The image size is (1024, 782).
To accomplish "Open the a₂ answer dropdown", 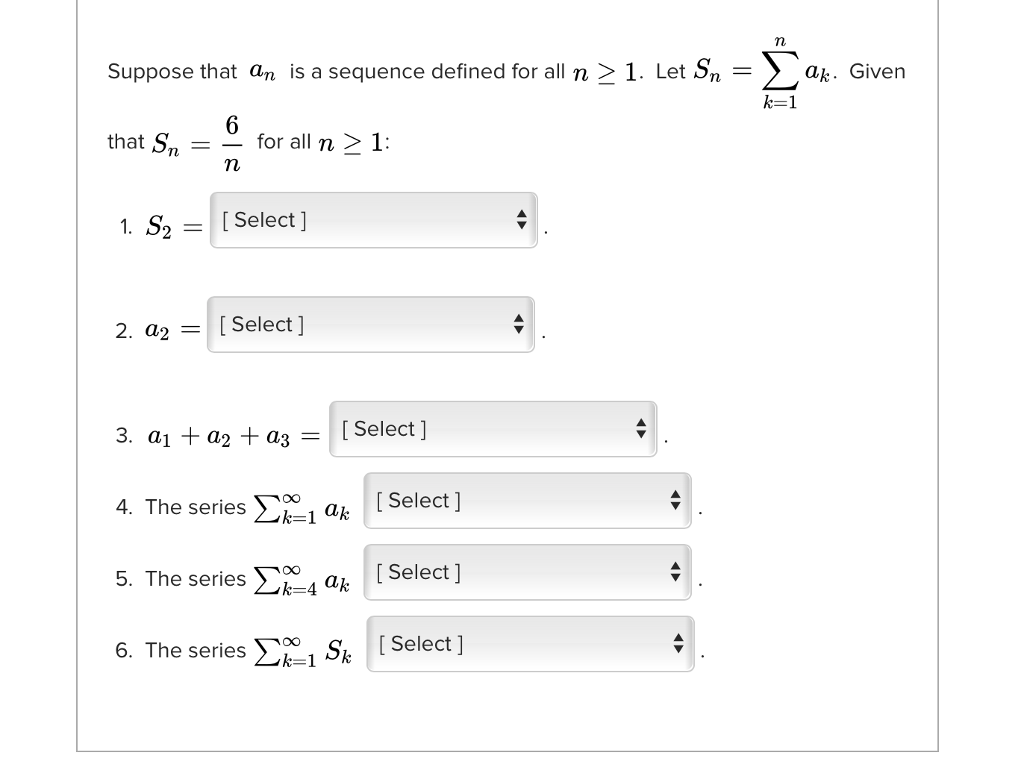I will click(371, 325).
